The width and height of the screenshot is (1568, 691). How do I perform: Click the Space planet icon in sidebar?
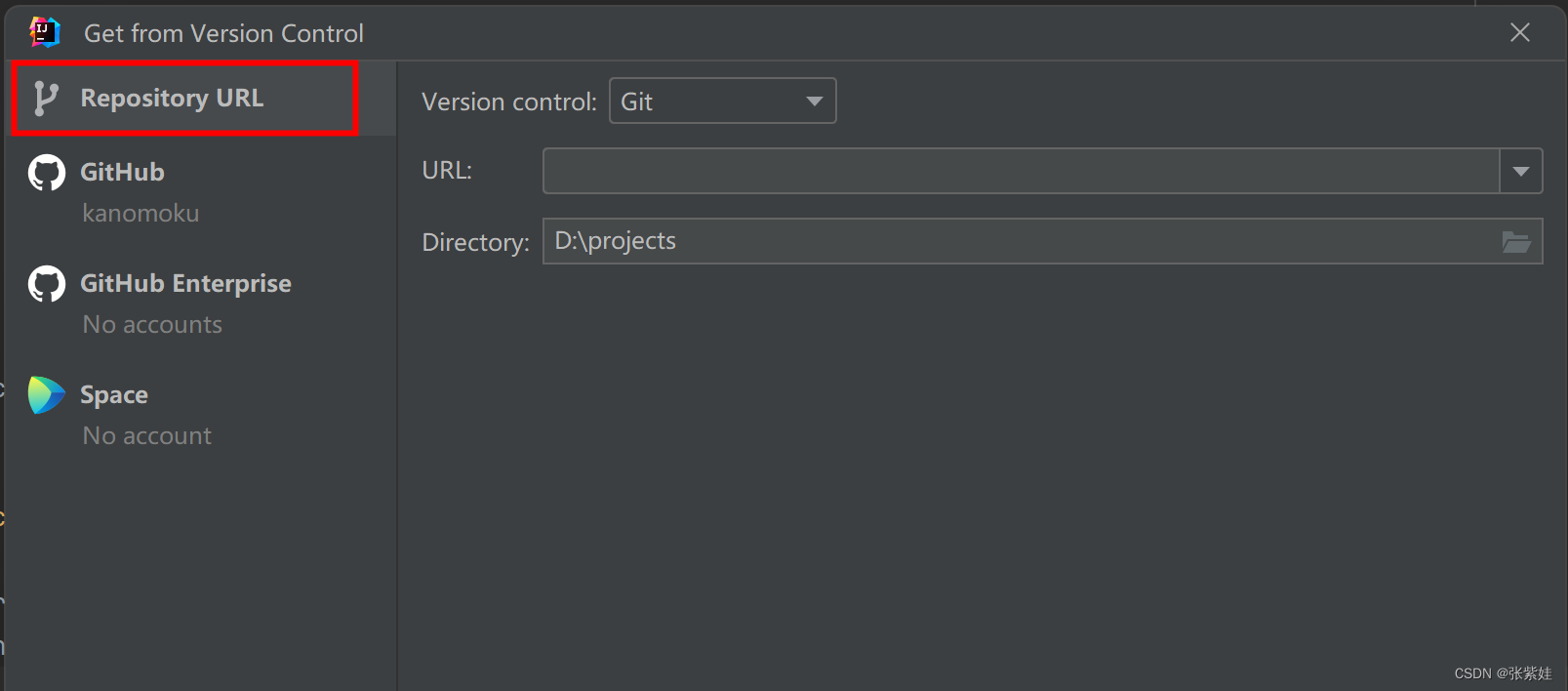[45, 394]
